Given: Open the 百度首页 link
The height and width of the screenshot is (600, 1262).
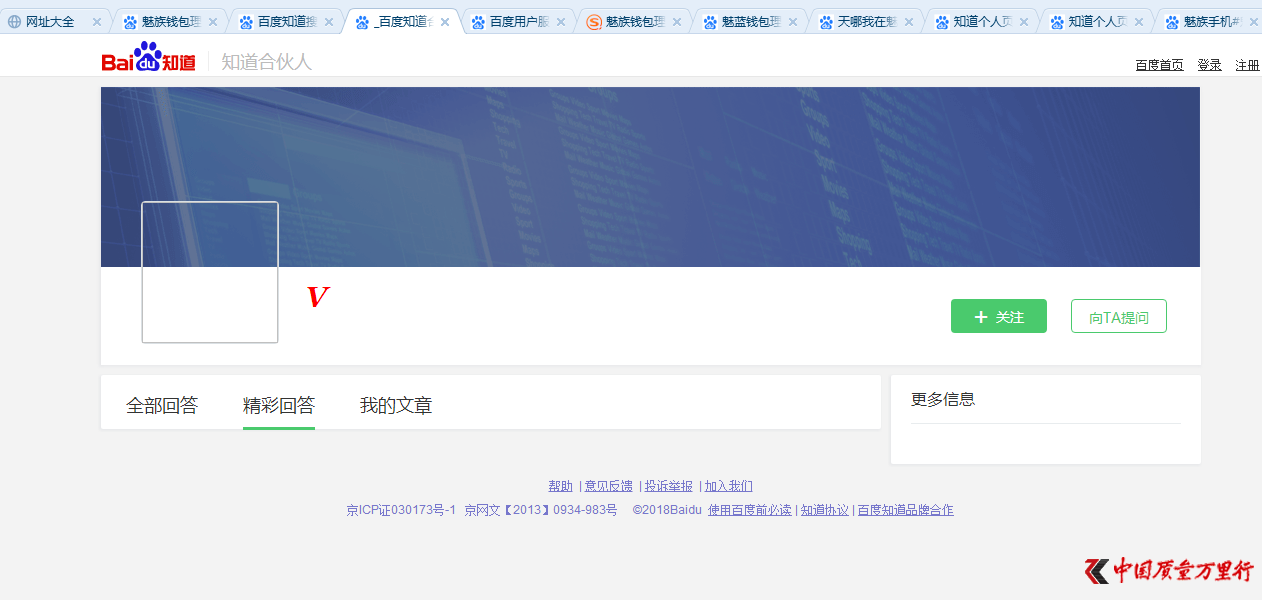Looking at the screenshot, I should 1159,65.
